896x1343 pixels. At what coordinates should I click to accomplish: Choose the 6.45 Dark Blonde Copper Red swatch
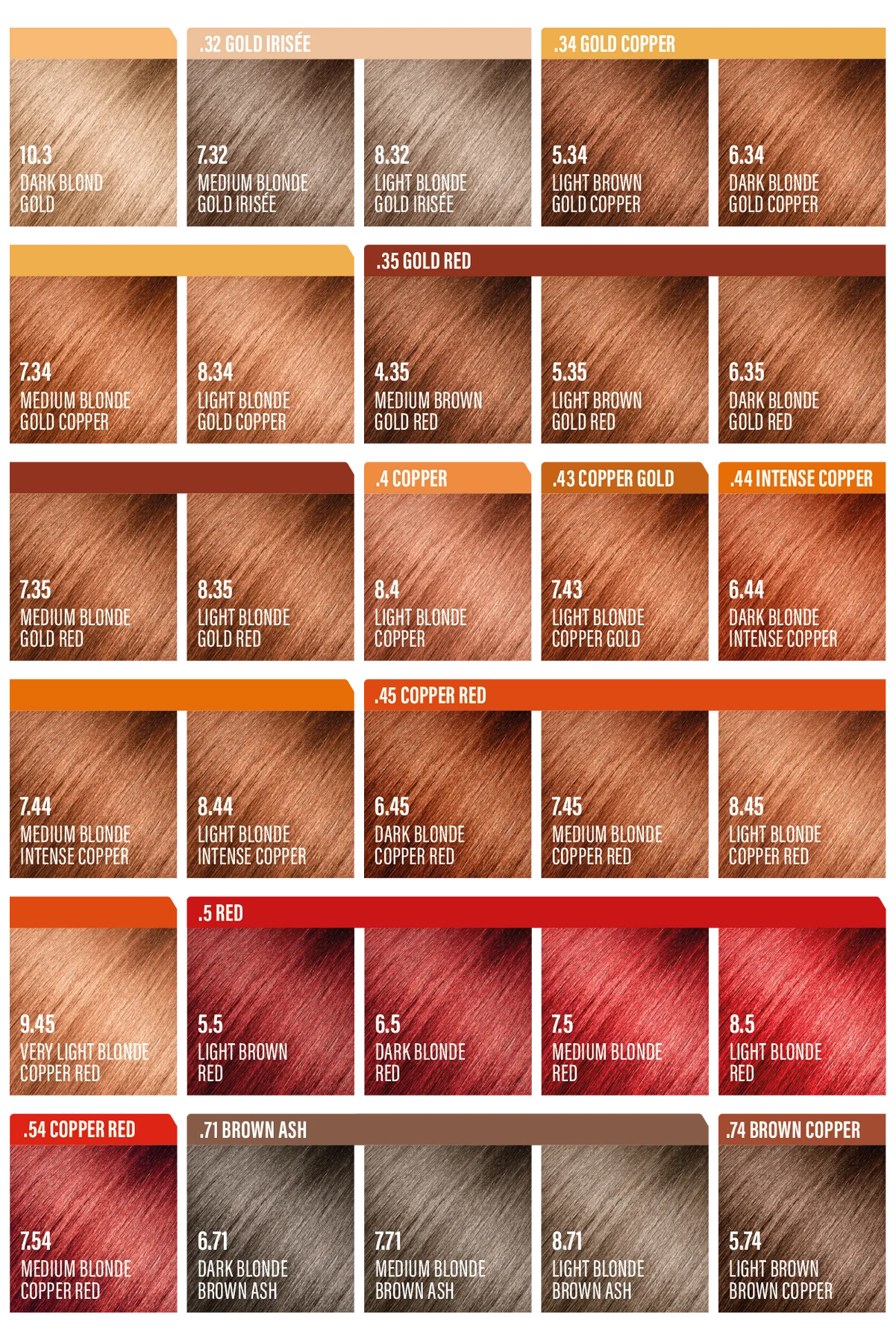tap(448, 795)
